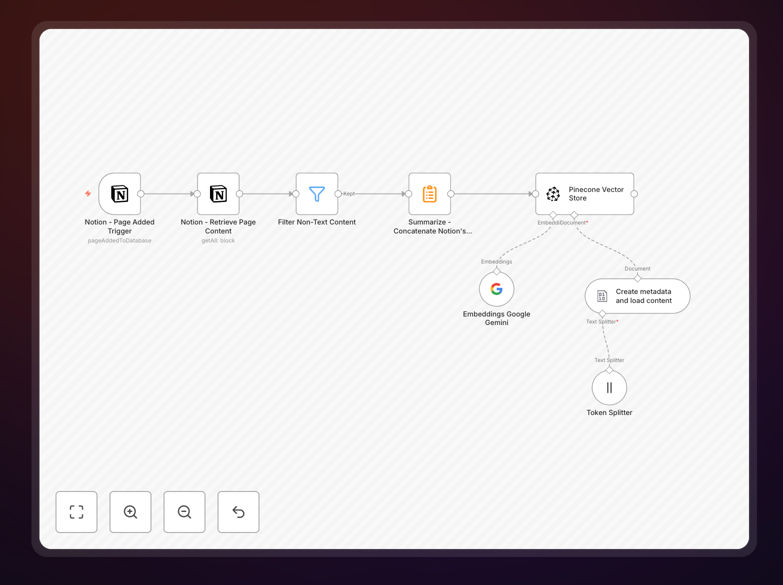
Task: Select the Notion Page Added Trigger node
Action: click(x=119, y=194)
